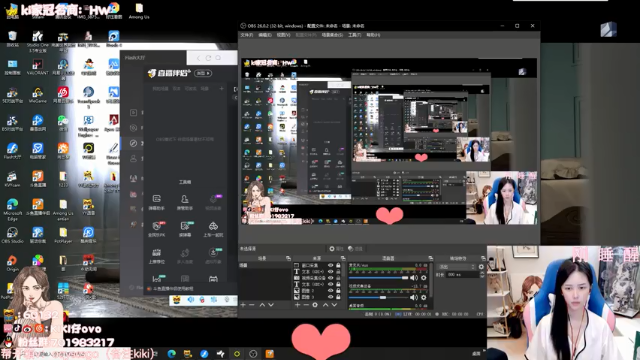Click the search icon in Flash大厅 window
This screenshot has width=640, height=360.
pyautogui.click(x=218, y=58)
